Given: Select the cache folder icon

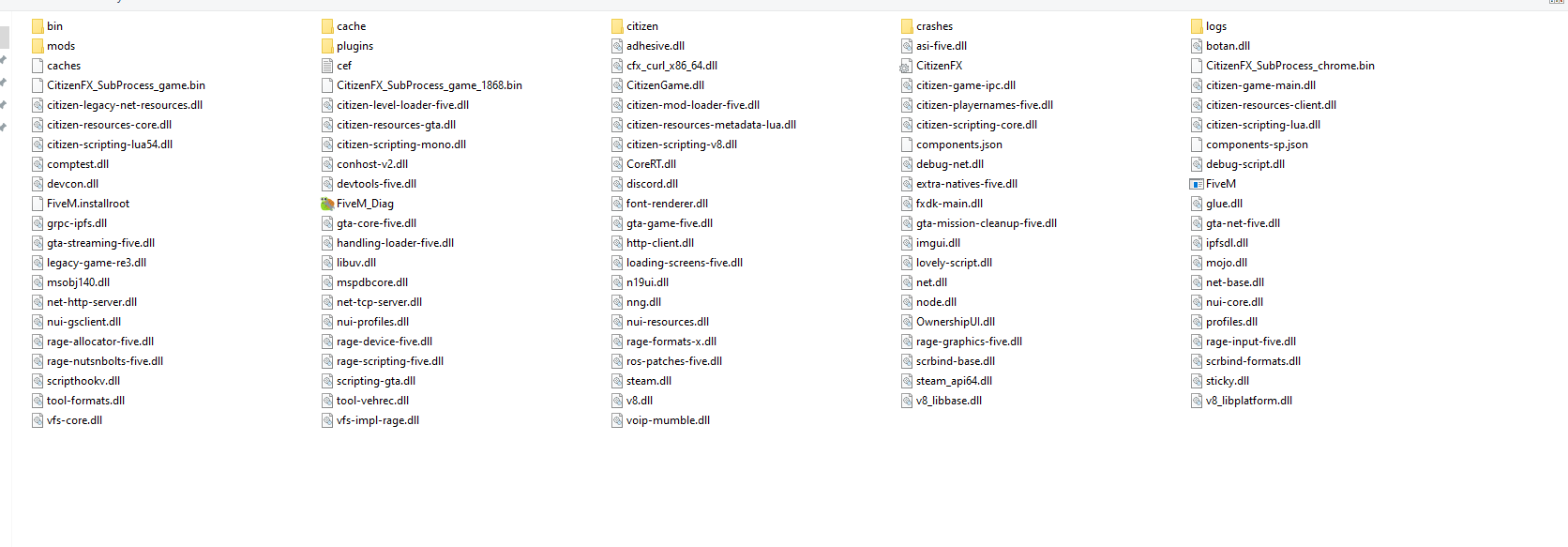Looking at the screenshot, I should click(x=327, y=26).
